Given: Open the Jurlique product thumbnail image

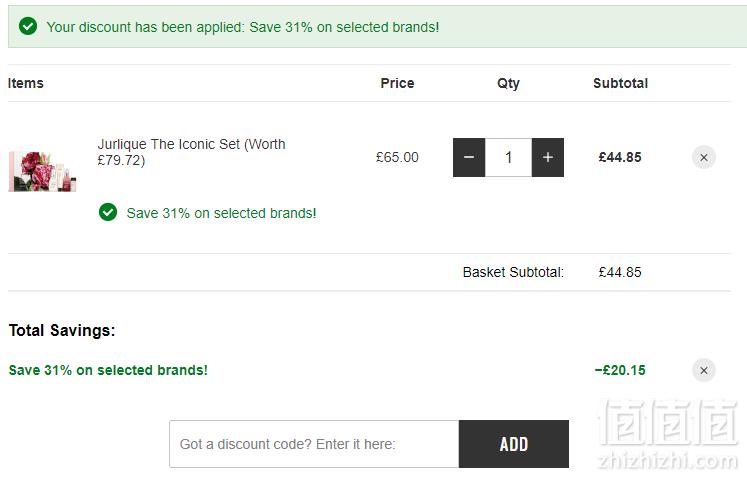Looking at the screenshot, I should tap(42, 171).
